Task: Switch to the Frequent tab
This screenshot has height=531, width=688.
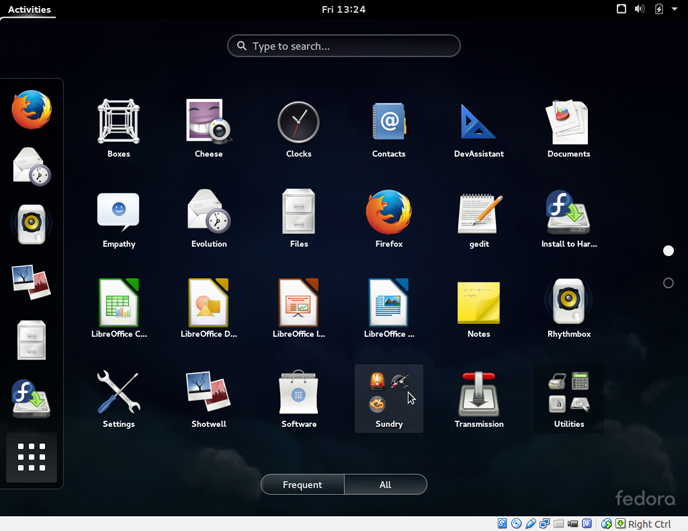Action: tap(302, 485)
